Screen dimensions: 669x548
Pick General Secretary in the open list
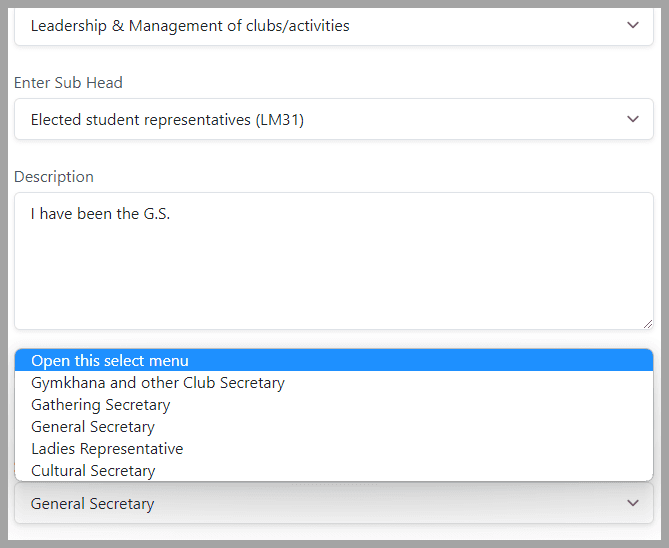pyautogui.click(x=334, y=427)
